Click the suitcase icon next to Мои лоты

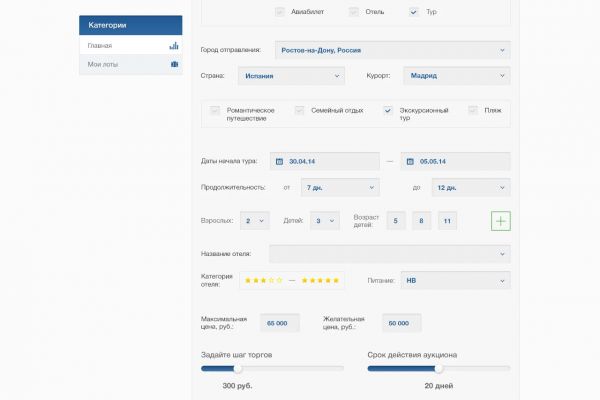pos(174,64)
